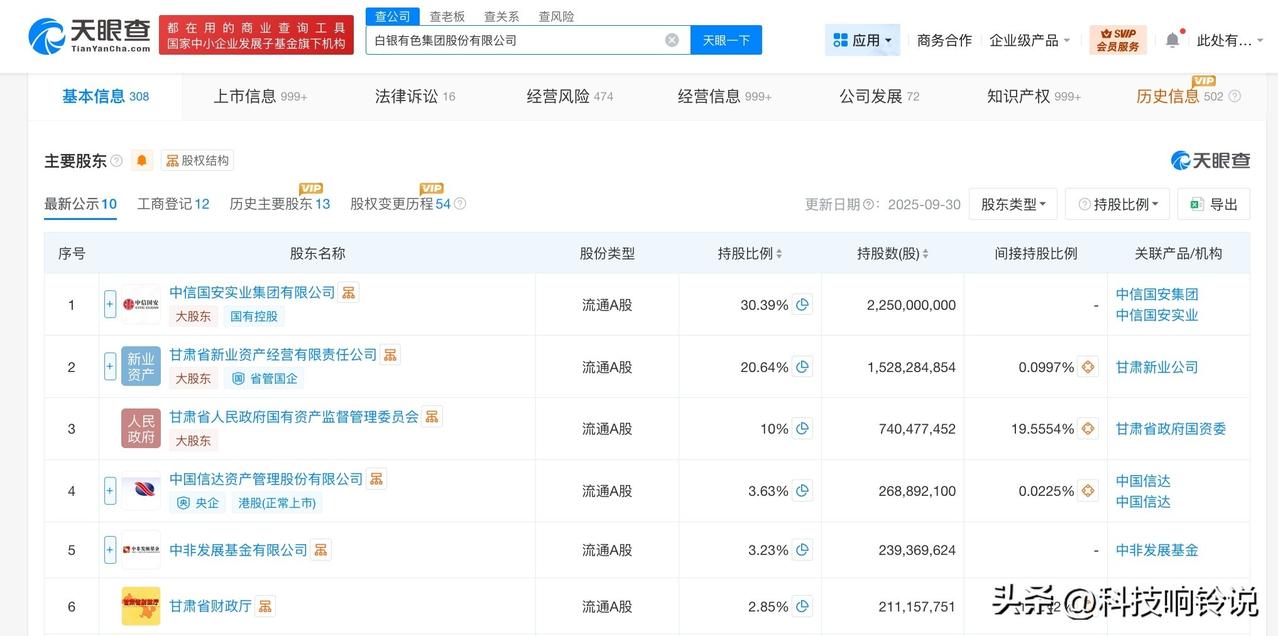The image size is (1278, 636).
Task: Click the 天眼一下 search button
Action: tap(726, 40)
